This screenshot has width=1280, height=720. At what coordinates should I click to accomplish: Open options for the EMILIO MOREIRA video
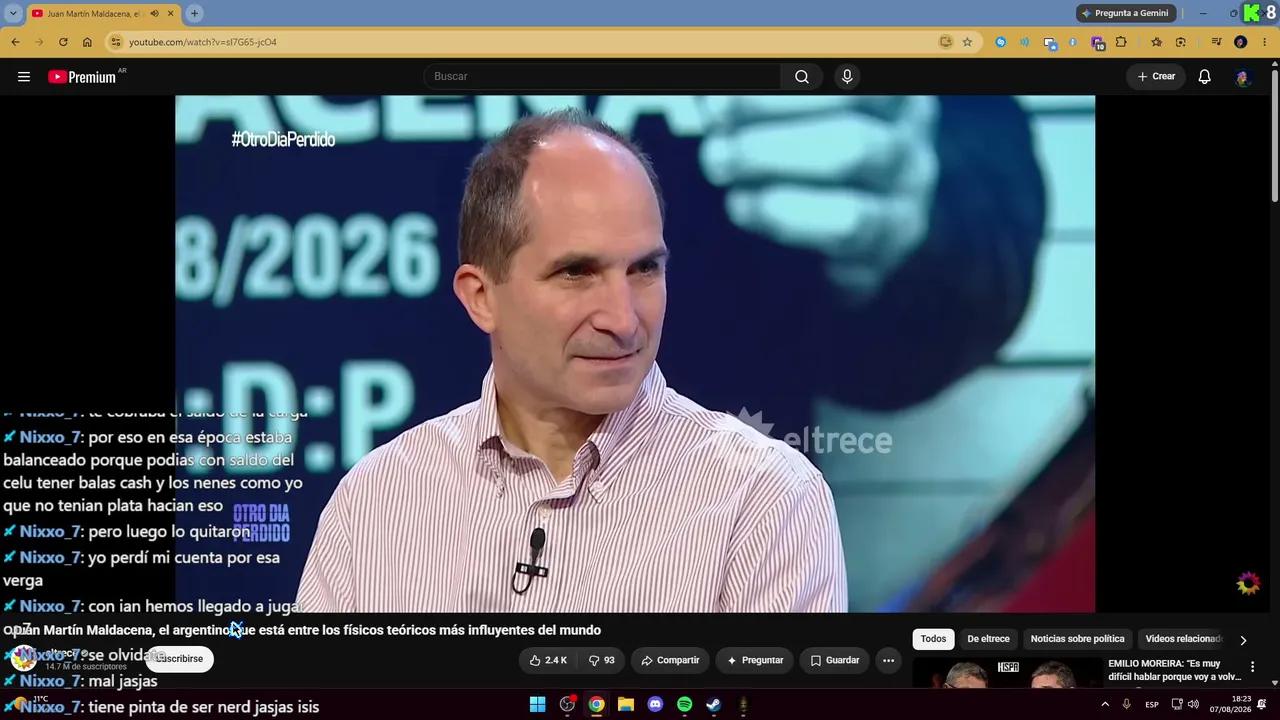(1252, 667)
